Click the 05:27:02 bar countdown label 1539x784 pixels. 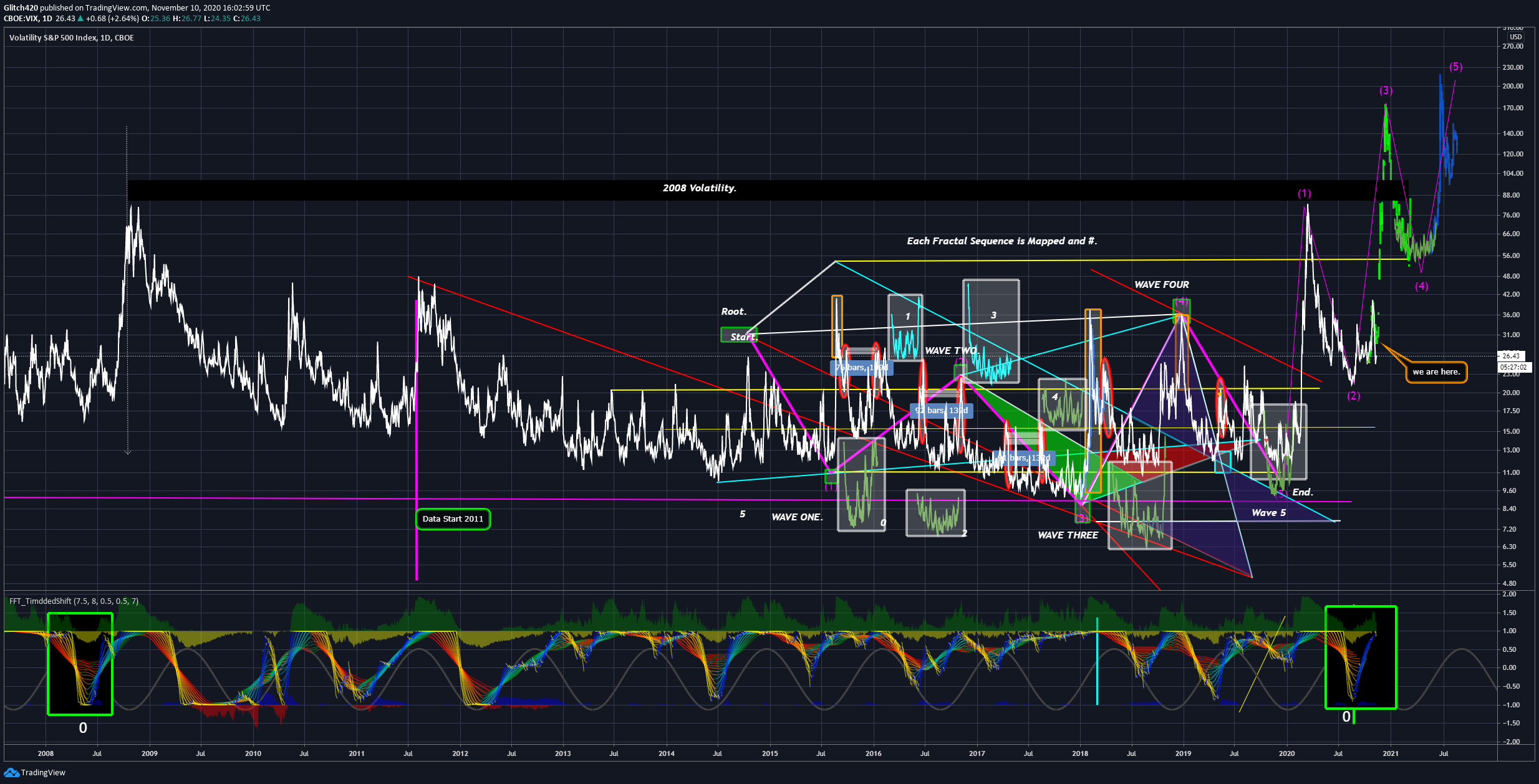(x=1513, y=367)
